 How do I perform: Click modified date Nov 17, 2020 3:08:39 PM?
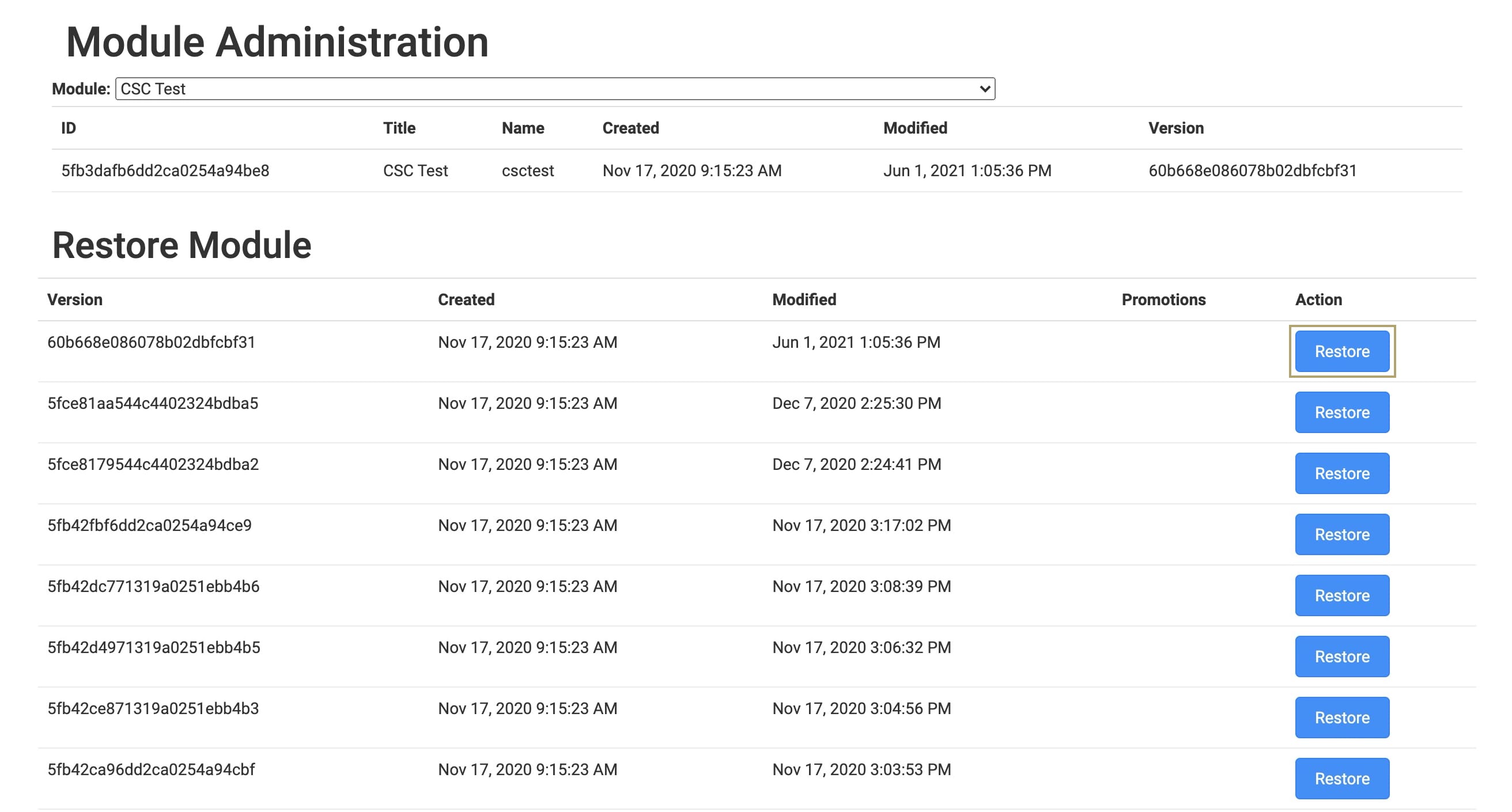pos(861,586)
